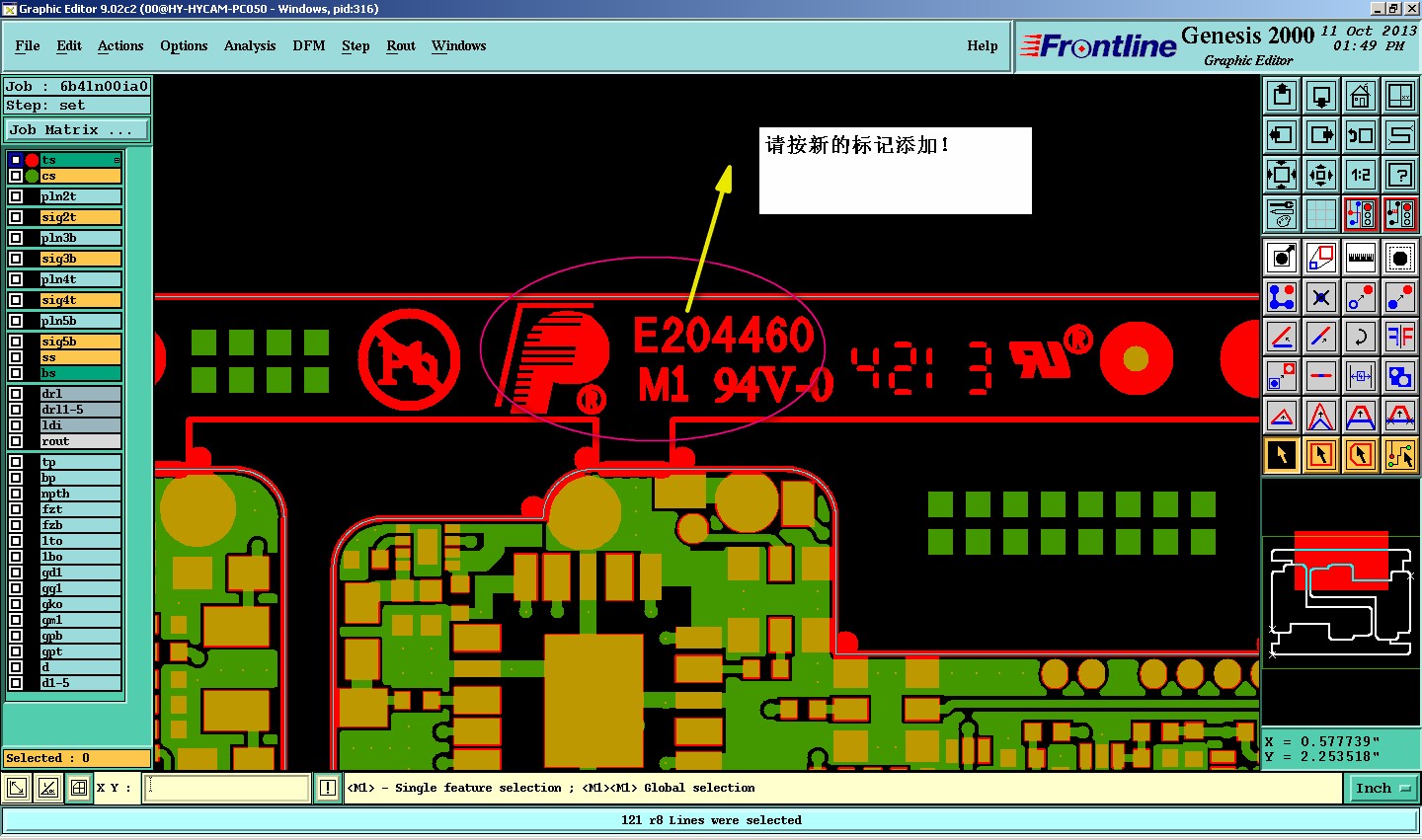Toggle the checkbox for layer sig3b
Screen dimensions: 1422x840
coord(16,259)
